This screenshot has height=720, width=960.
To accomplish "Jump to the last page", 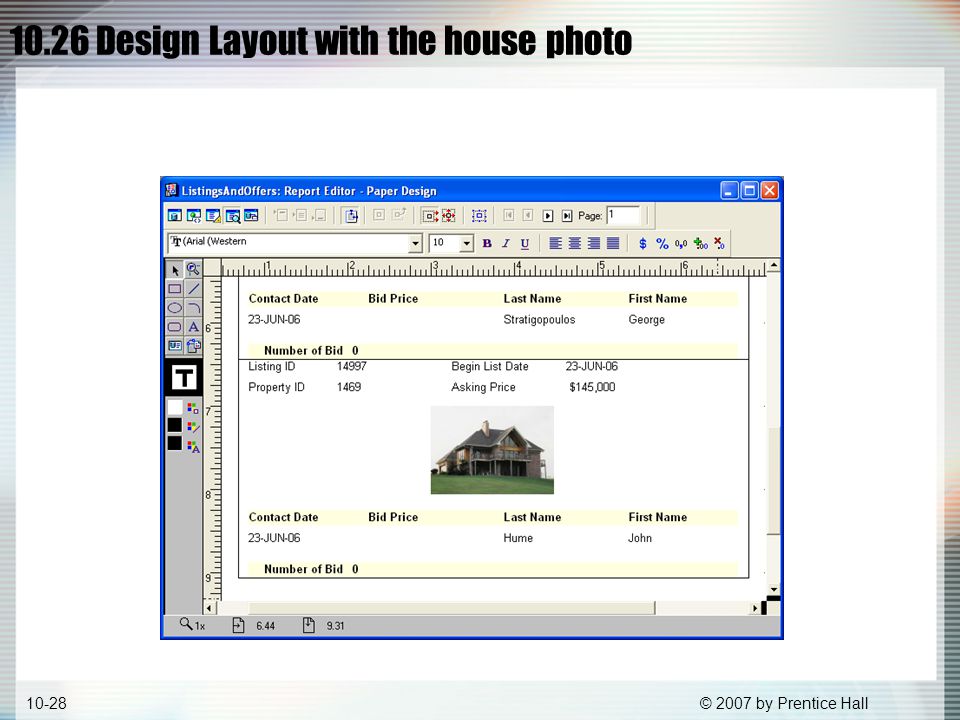I will click(567, 216).
